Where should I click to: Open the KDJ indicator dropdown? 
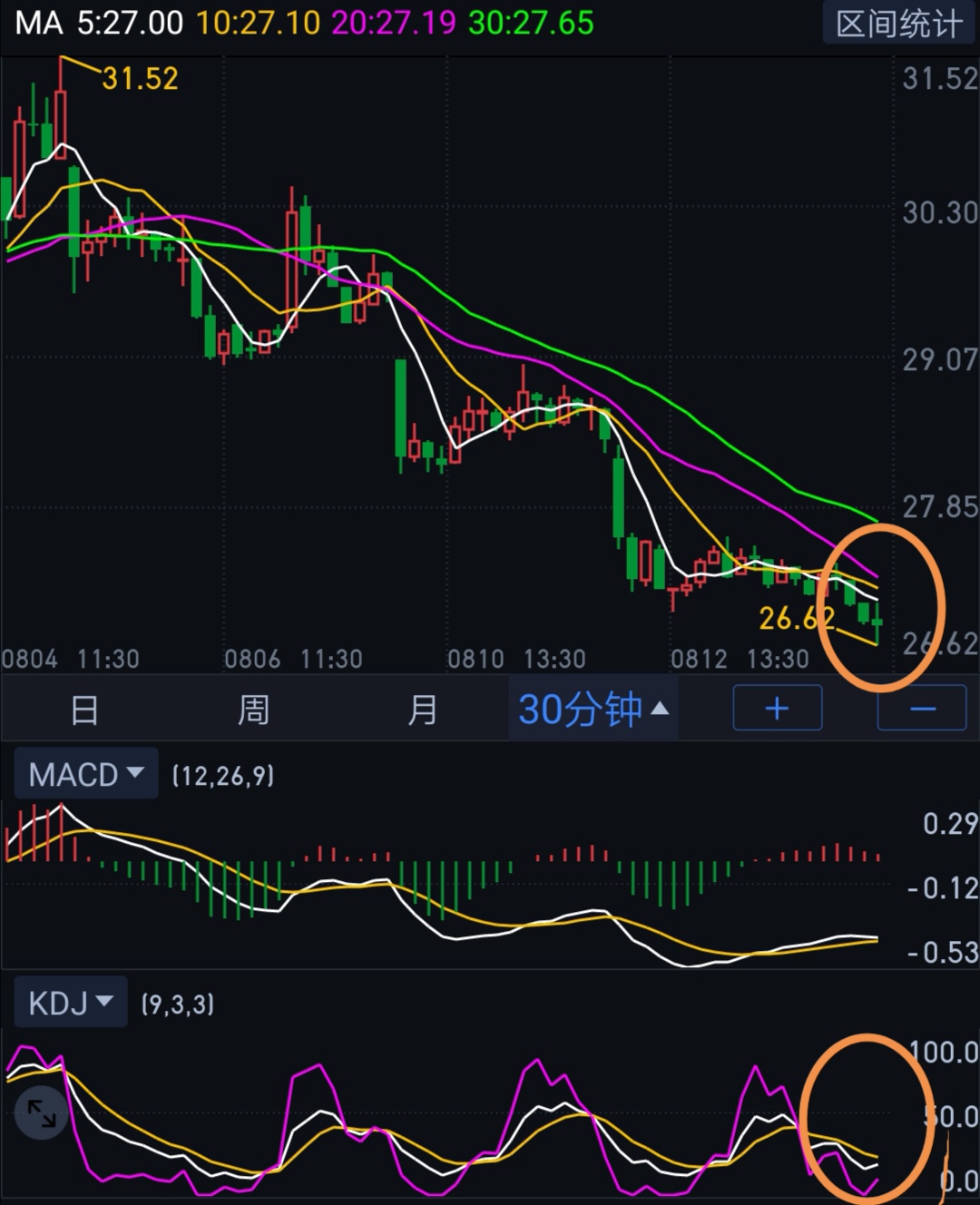pos(71,1003)
